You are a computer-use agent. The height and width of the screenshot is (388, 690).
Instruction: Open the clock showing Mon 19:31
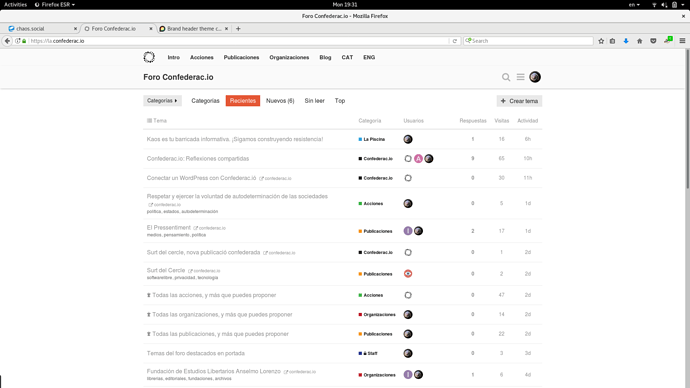point(345,4)
